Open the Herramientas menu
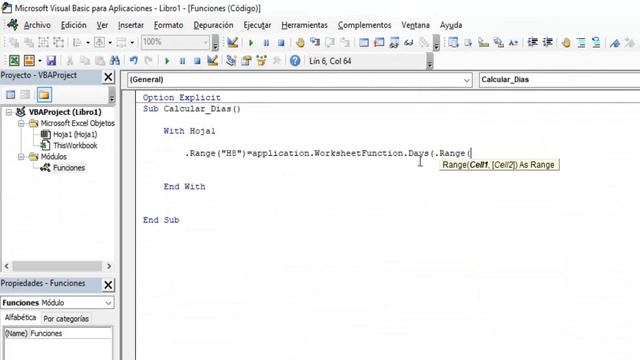 pyautogui.click(x=304, y=25)
